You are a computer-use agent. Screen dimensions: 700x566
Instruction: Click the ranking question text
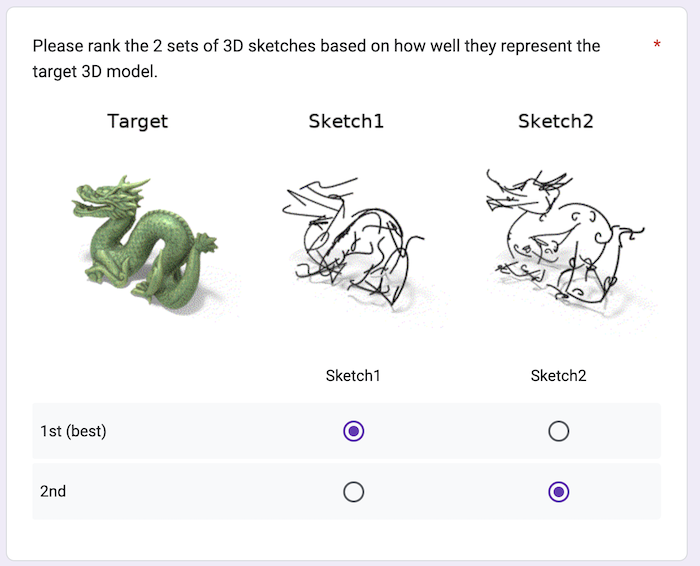pos(316,46)
